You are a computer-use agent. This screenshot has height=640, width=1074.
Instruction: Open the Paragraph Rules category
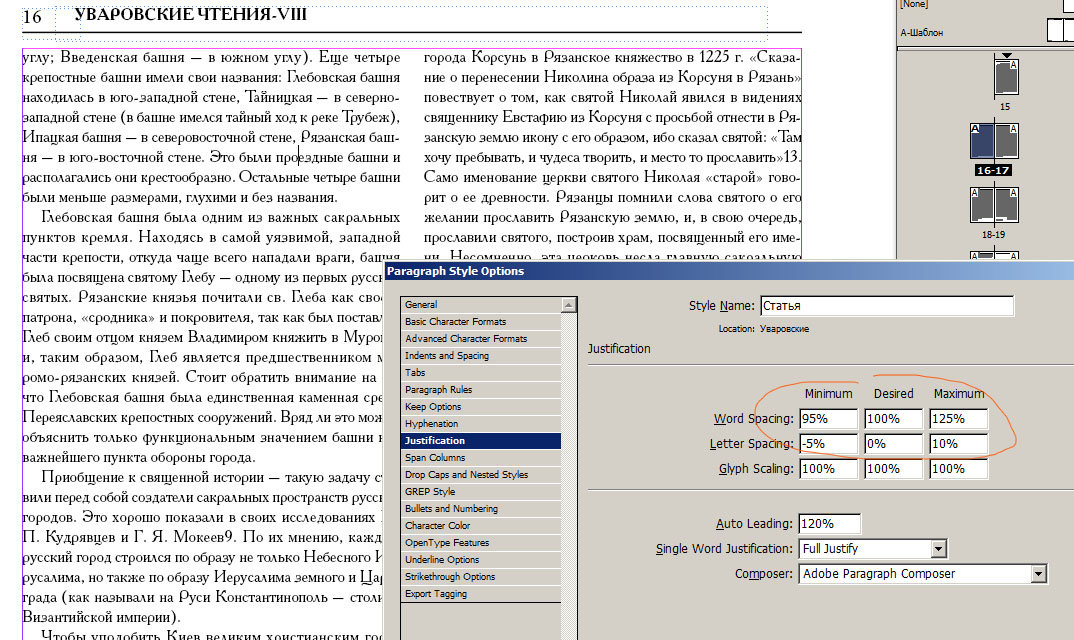[481, 390]
